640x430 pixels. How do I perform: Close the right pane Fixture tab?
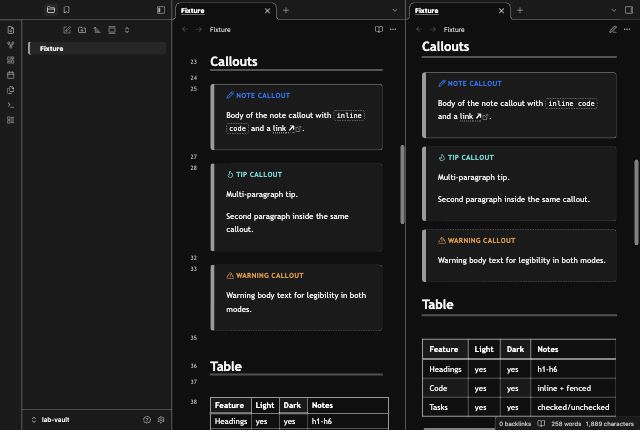[x=501, y=11]
